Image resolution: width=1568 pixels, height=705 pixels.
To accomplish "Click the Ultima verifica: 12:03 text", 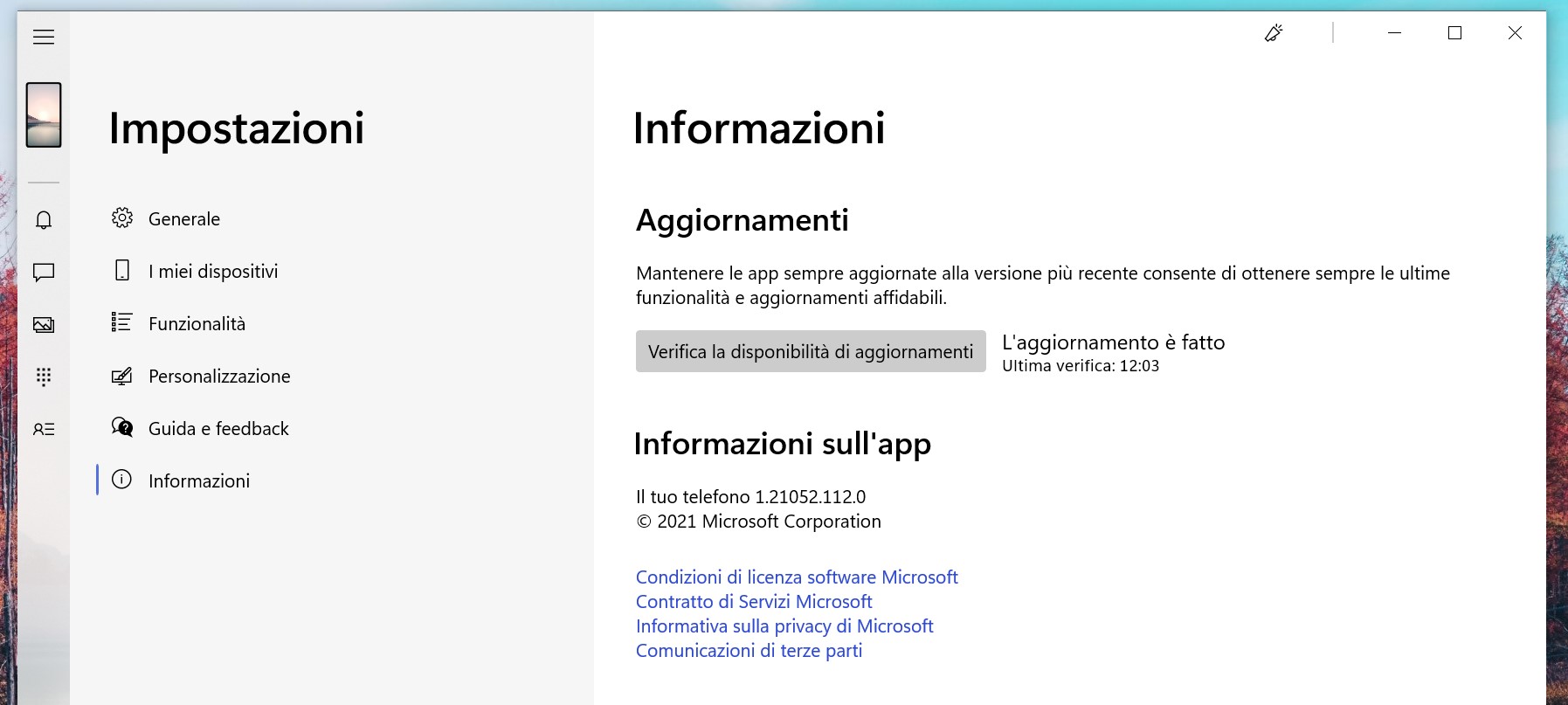I will 1081,366.
